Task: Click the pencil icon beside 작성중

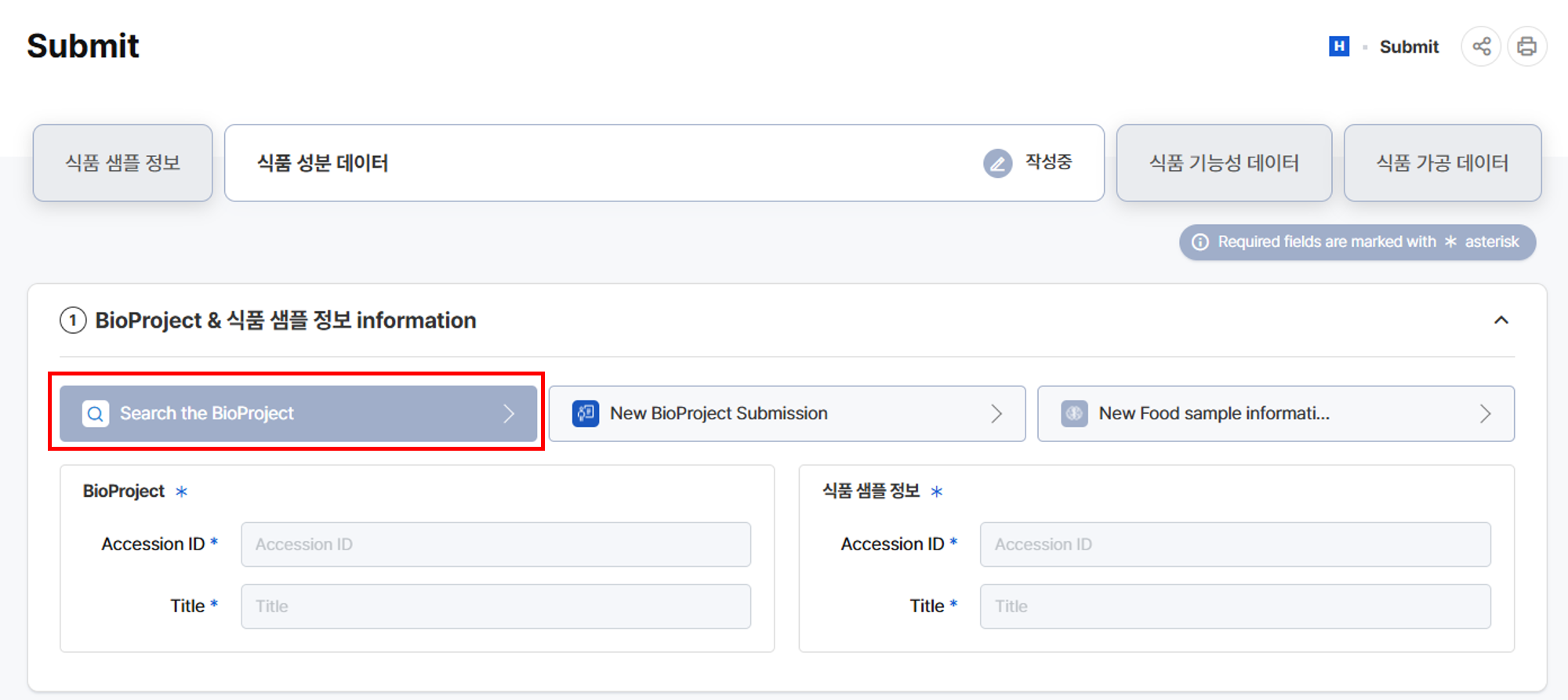Action: coord(997,163)
